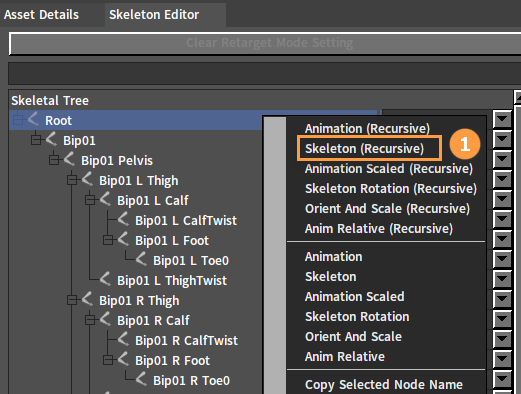Choose Animation Scaled (Recursive) option

click(x=389, y=169)
